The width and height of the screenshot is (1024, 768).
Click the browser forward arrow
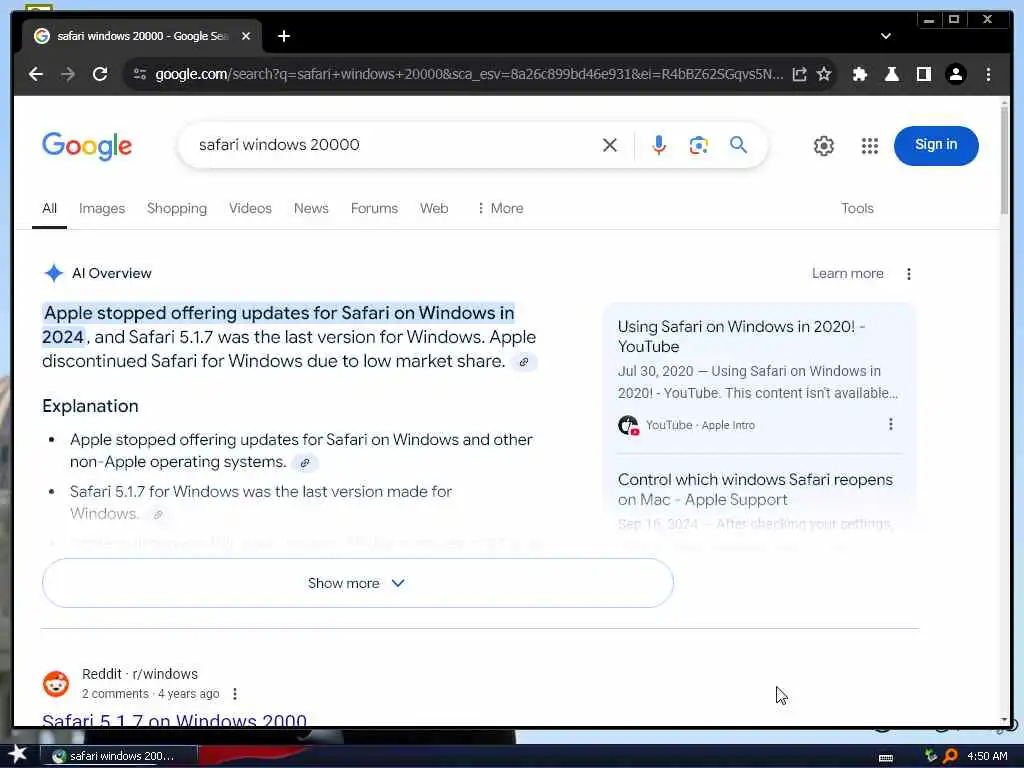click(x=68, y=74)
